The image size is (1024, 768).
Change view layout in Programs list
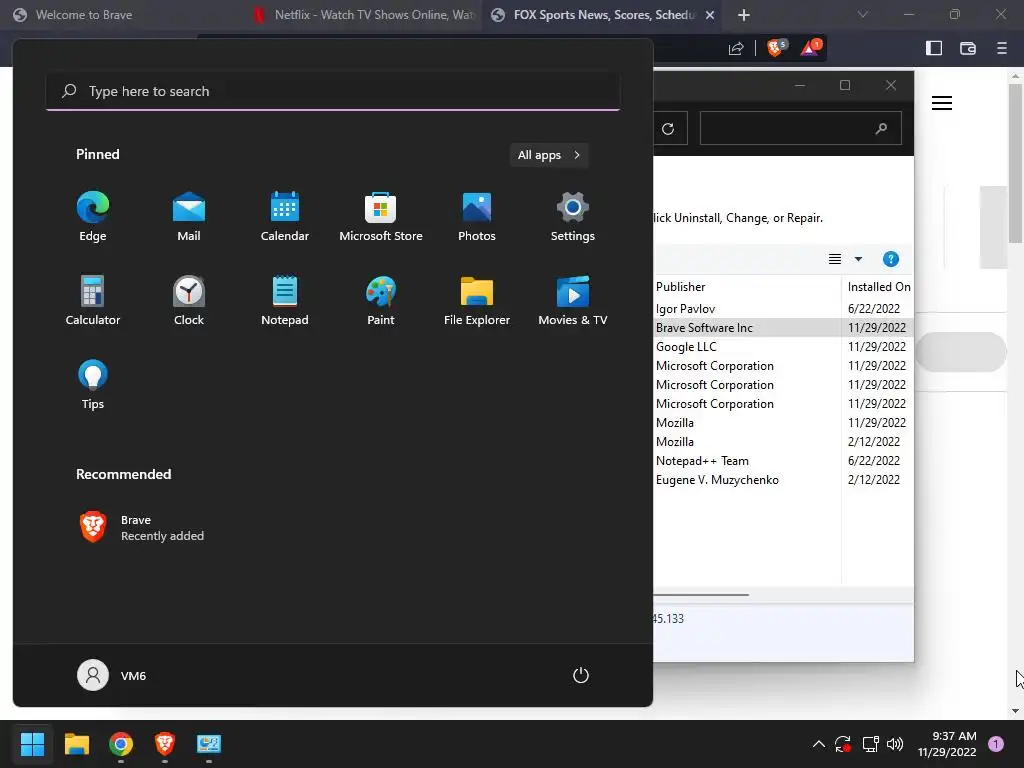pyautogui.click(x=835, y=259)
